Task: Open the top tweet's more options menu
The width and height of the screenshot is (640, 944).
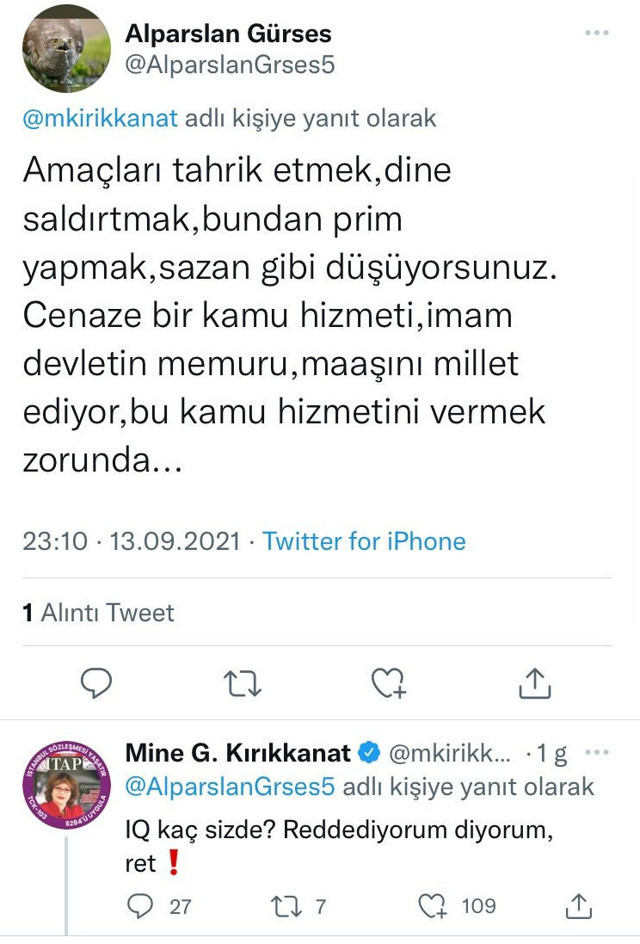Action: 597,33
